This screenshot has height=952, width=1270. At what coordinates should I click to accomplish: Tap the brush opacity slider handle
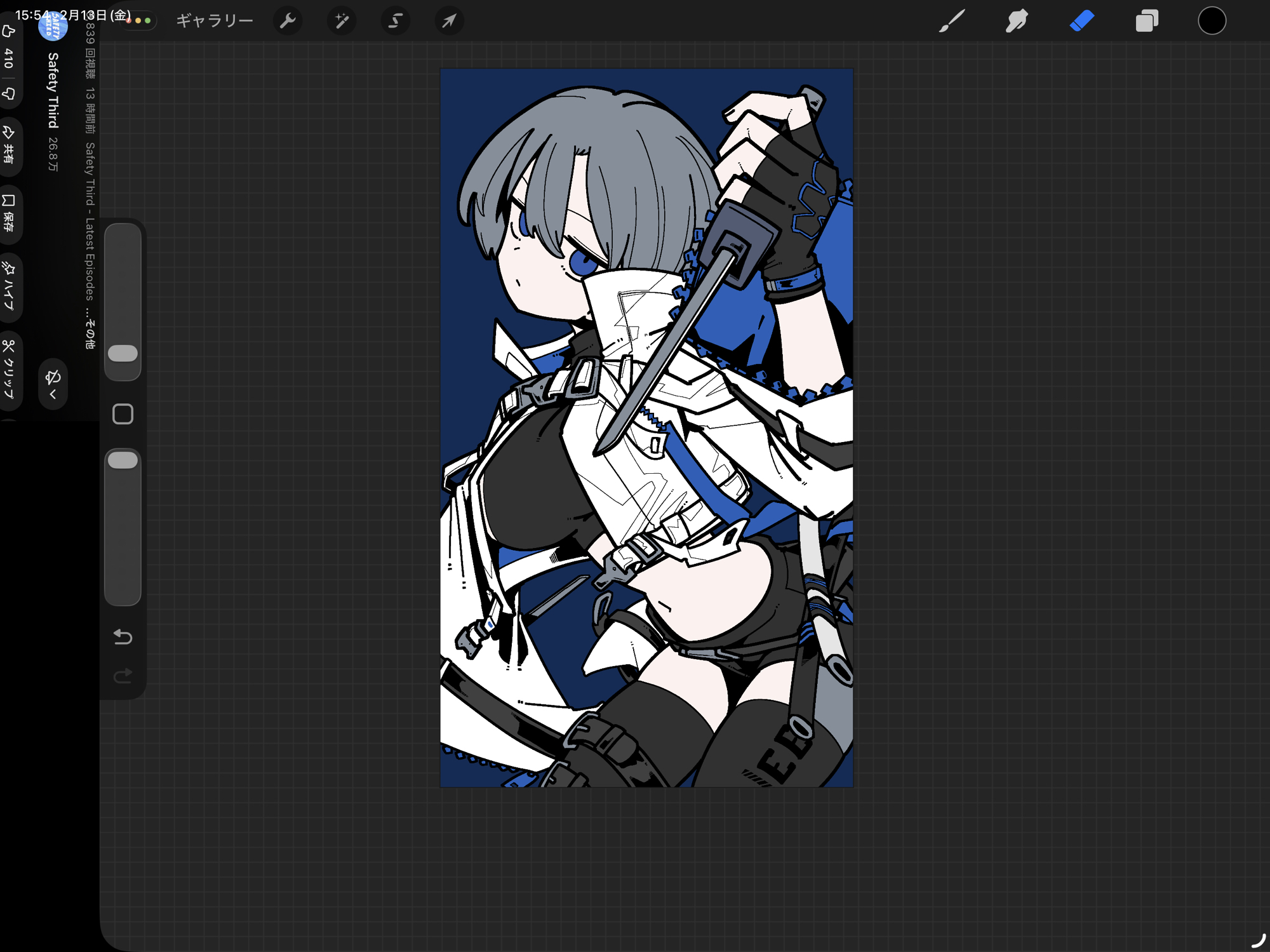pos(123,460)
